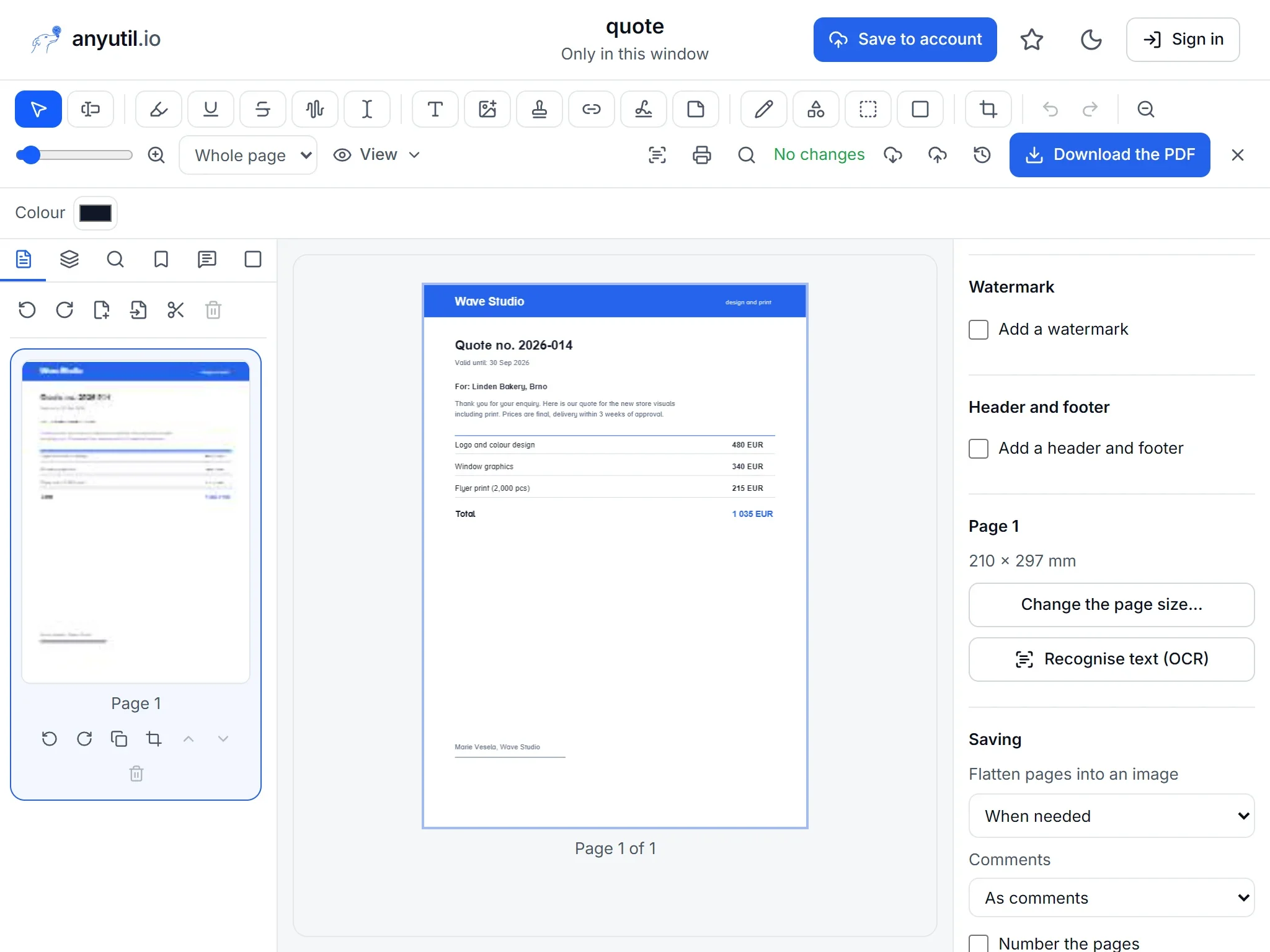Choose the stamp tool
This screenshot has width=1270, height=952.
540,110
